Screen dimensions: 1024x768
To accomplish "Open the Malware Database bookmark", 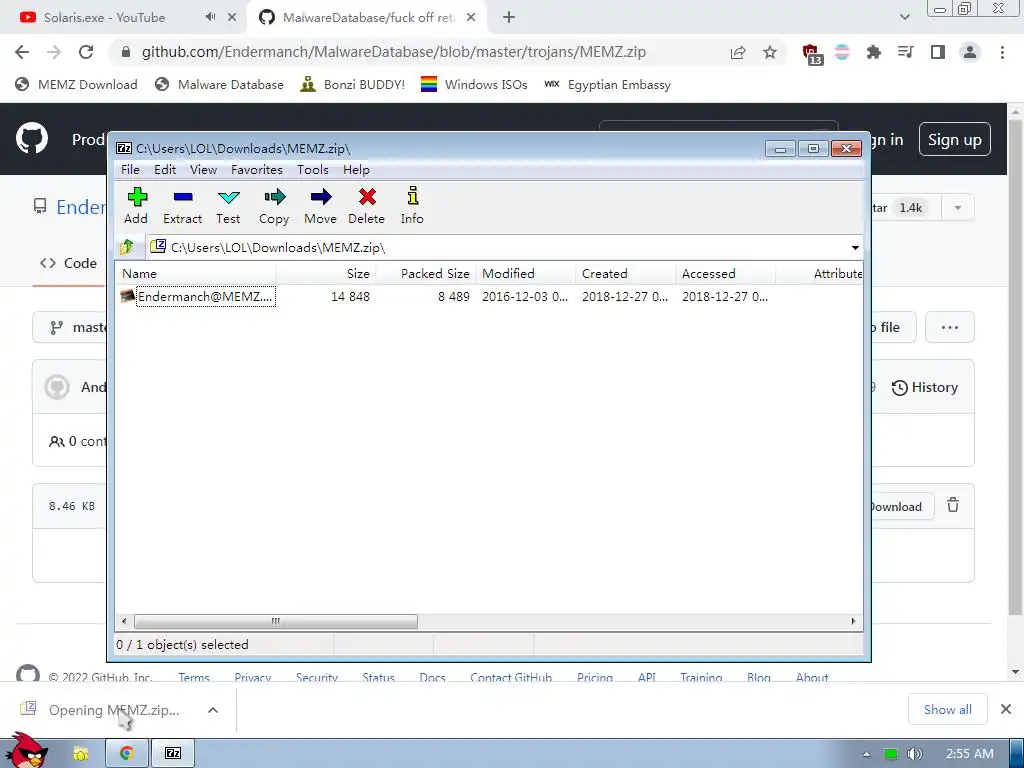I will 219,84.
